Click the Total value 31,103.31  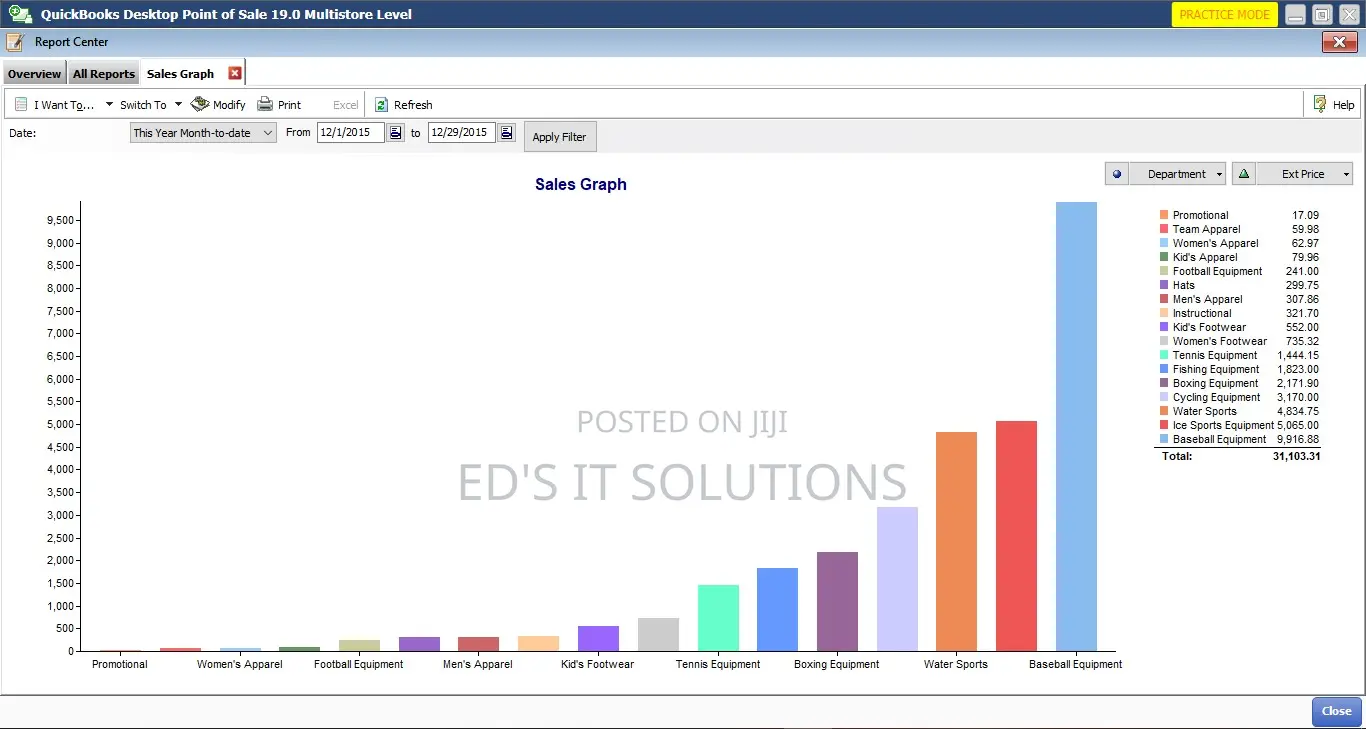click(x=1296, y=456)
